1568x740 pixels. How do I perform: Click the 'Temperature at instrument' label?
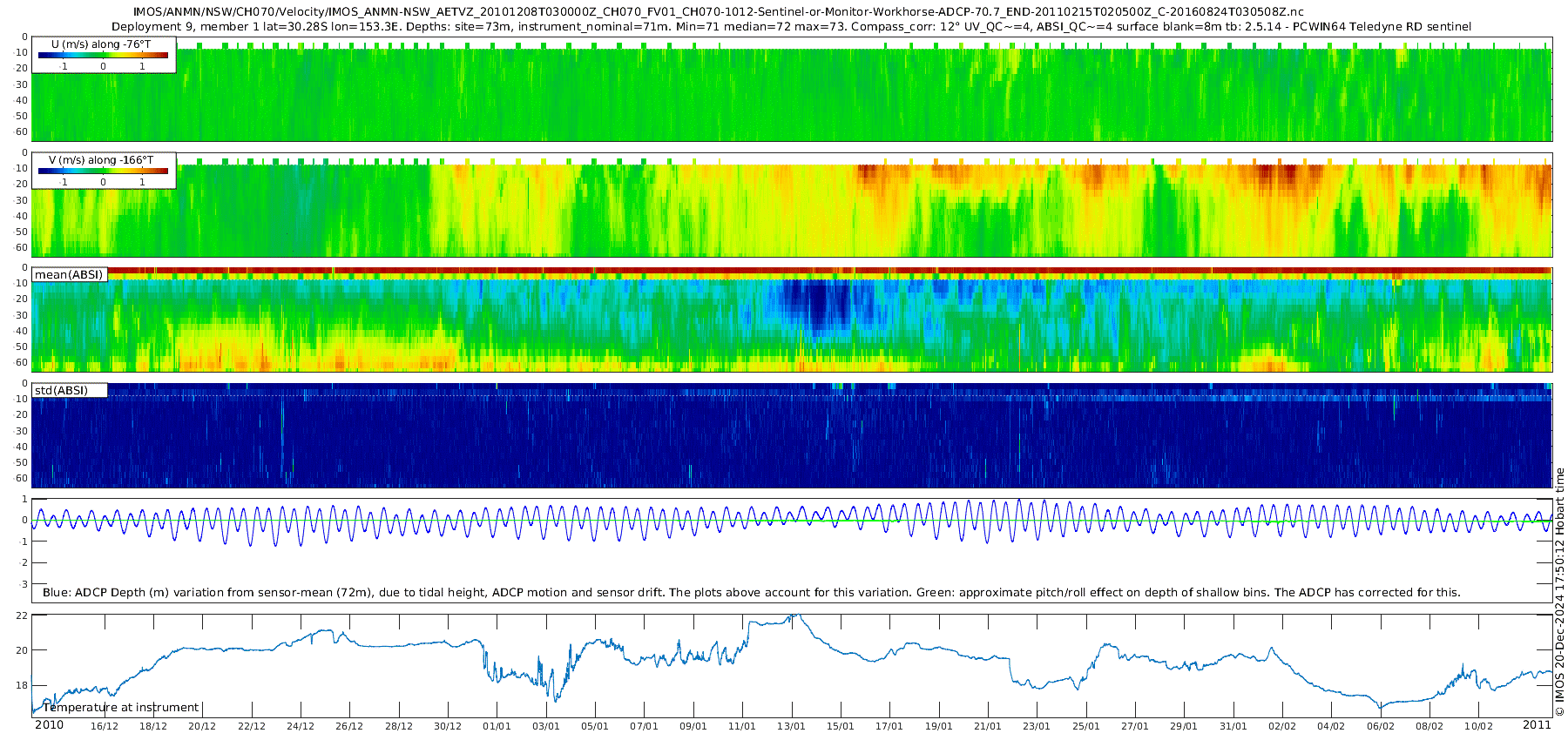pos(120,707)
